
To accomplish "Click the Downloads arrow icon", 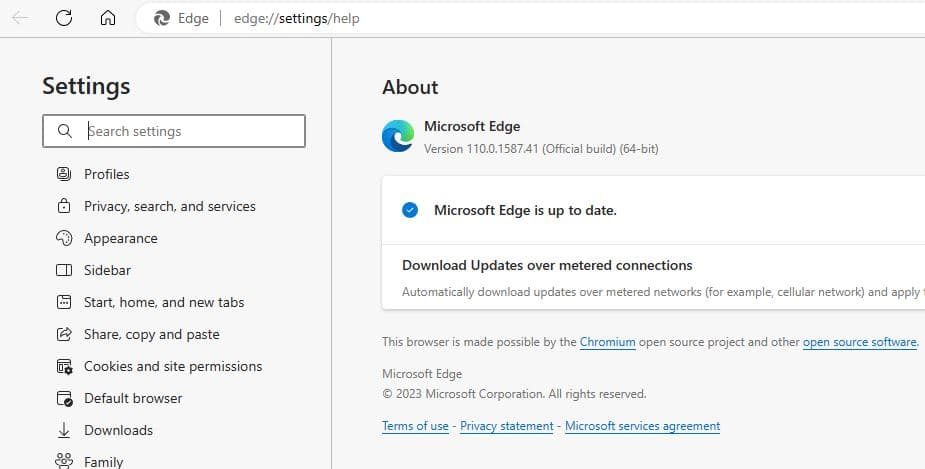I will pos(64,430).
